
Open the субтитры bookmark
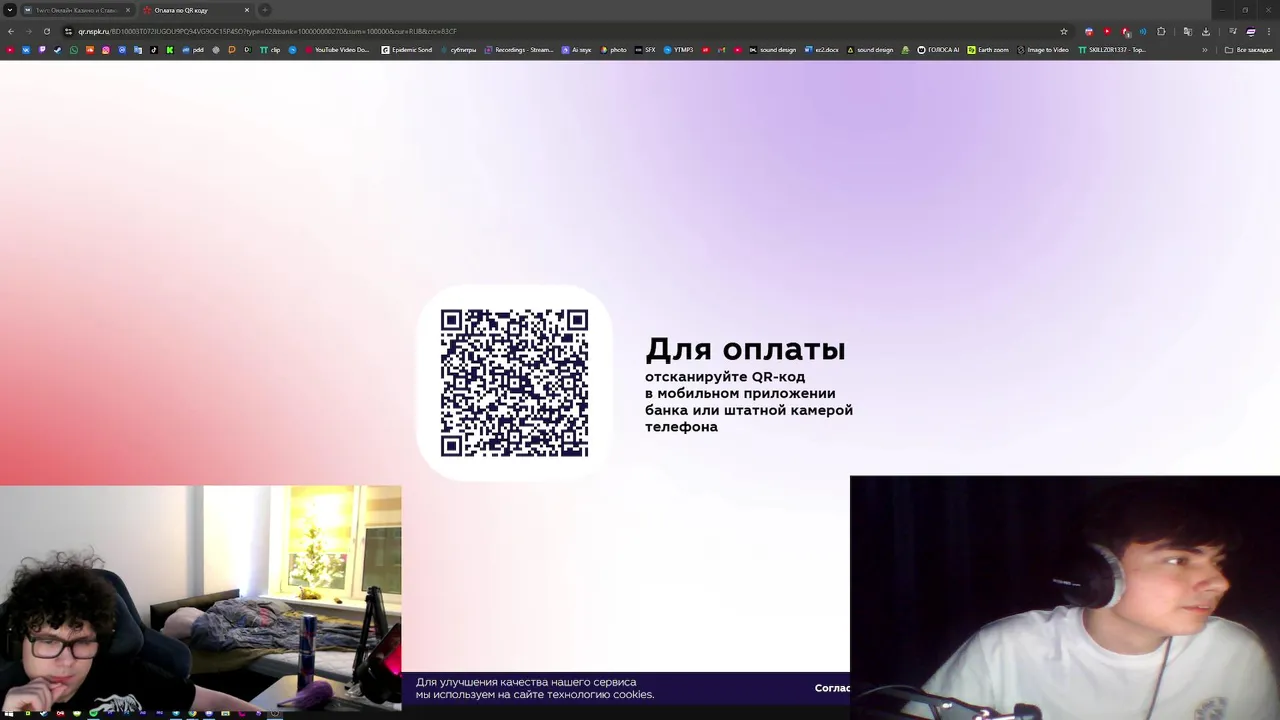(458, 49)
